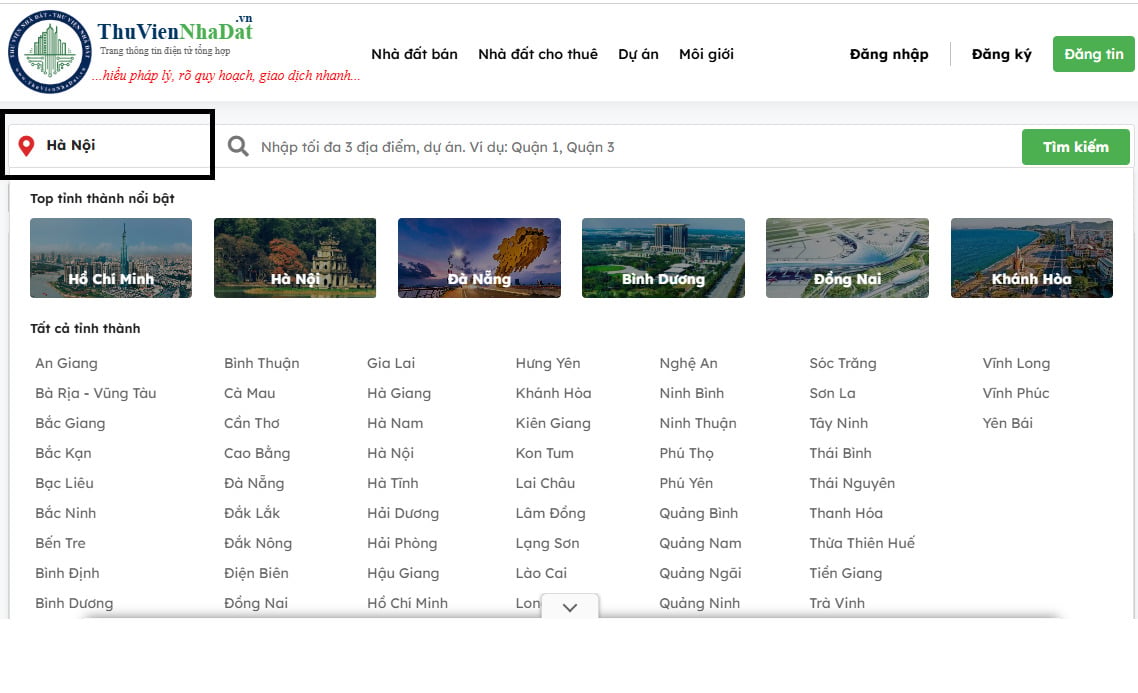
Task: Pick the Đồng Nai featured thumbnail
Action: (847, 258)
